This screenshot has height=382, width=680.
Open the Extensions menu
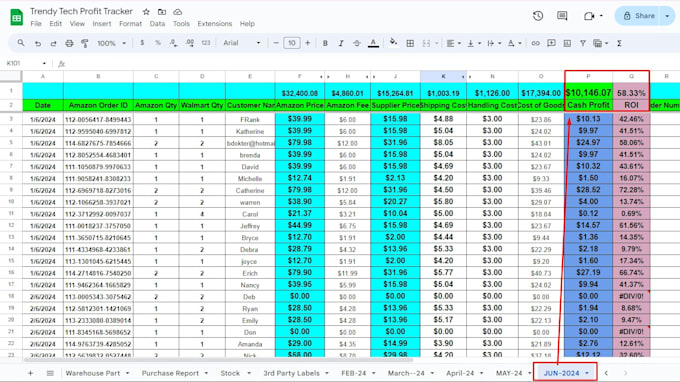(x=215, y=24)
